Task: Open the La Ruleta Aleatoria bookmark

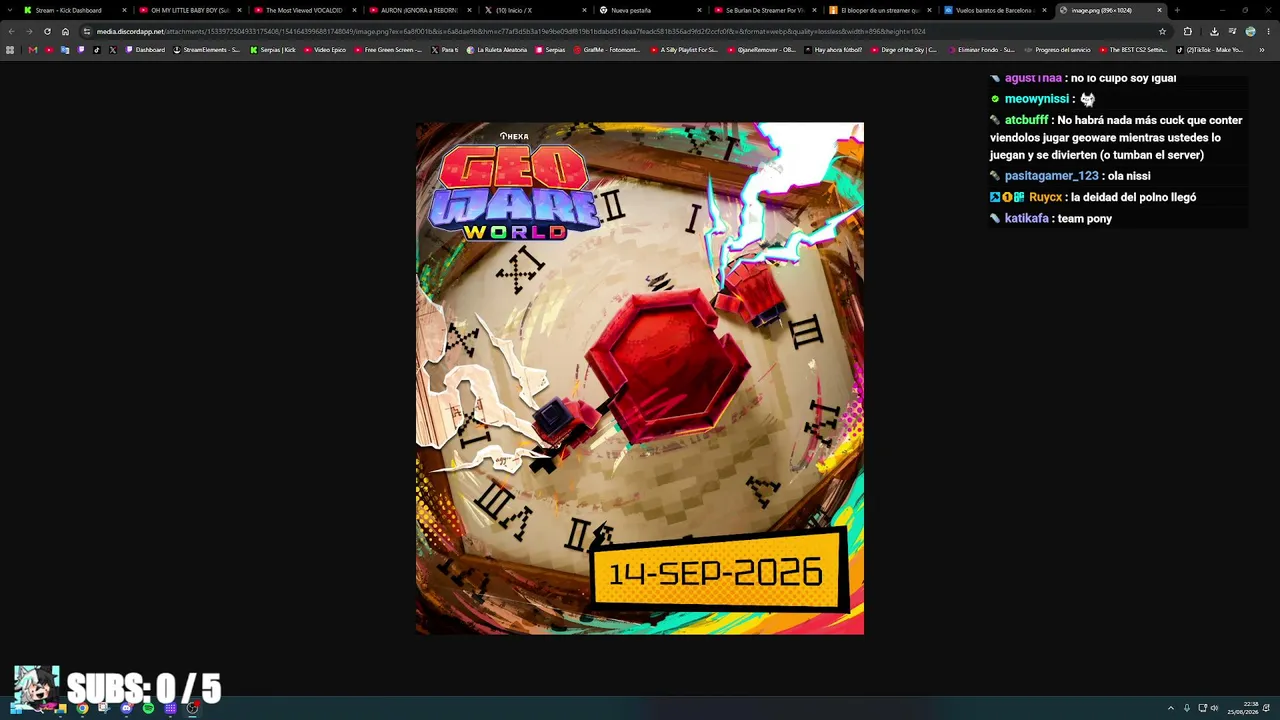Action: [498, 50]
